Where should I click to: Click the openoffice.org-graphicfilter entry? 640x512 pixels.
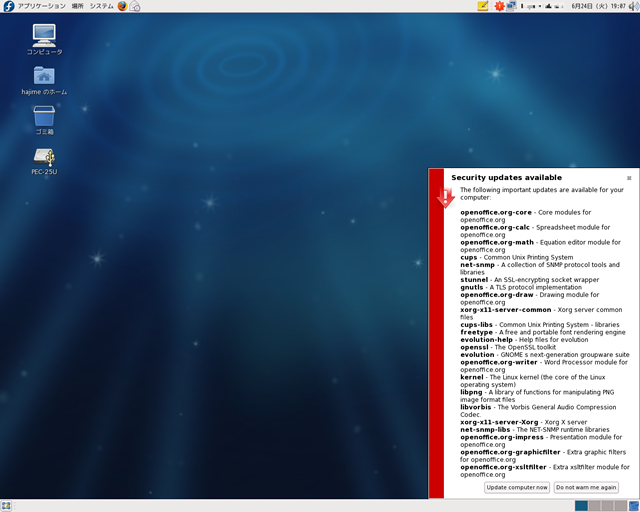pyautogui.click(x=543, y=456)
